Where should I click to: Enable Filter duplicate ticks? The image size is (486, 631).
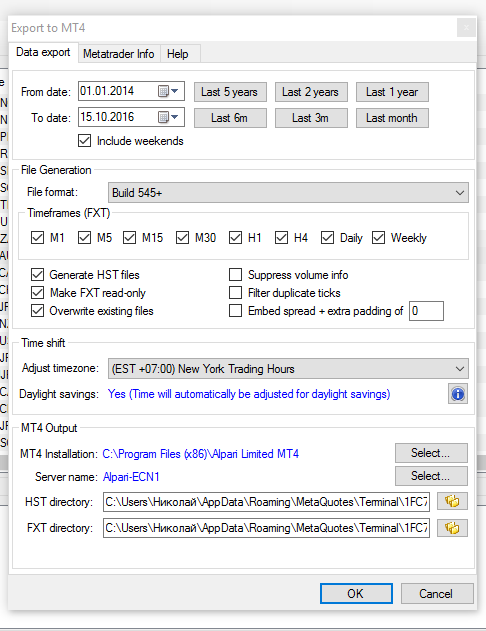tap(235, 293)
